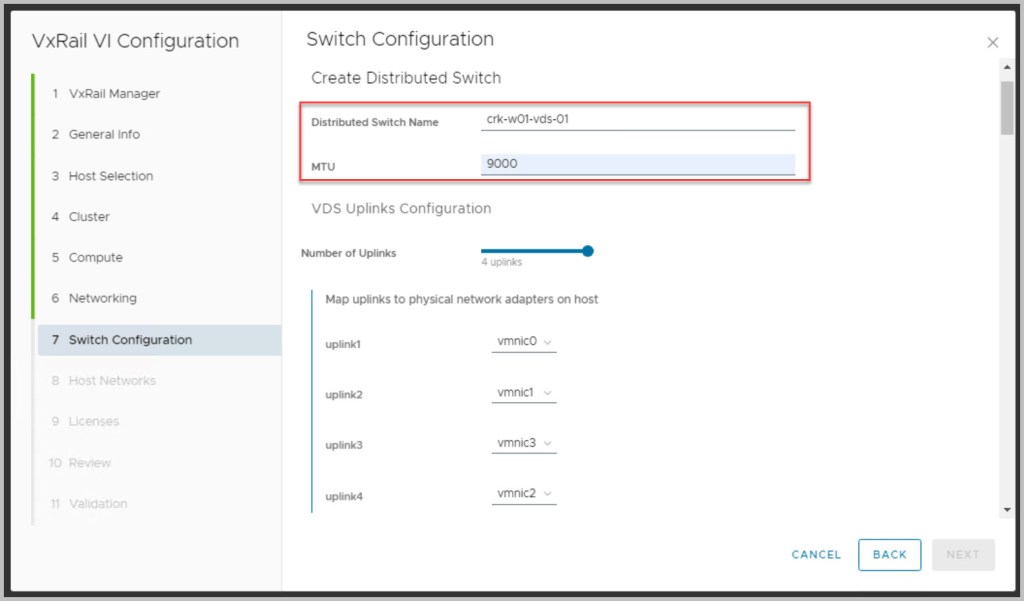1024x601 pixels.
Task: Expand the uplink4 vmnic2 dropdown
Action: click(x=524, y=493)
